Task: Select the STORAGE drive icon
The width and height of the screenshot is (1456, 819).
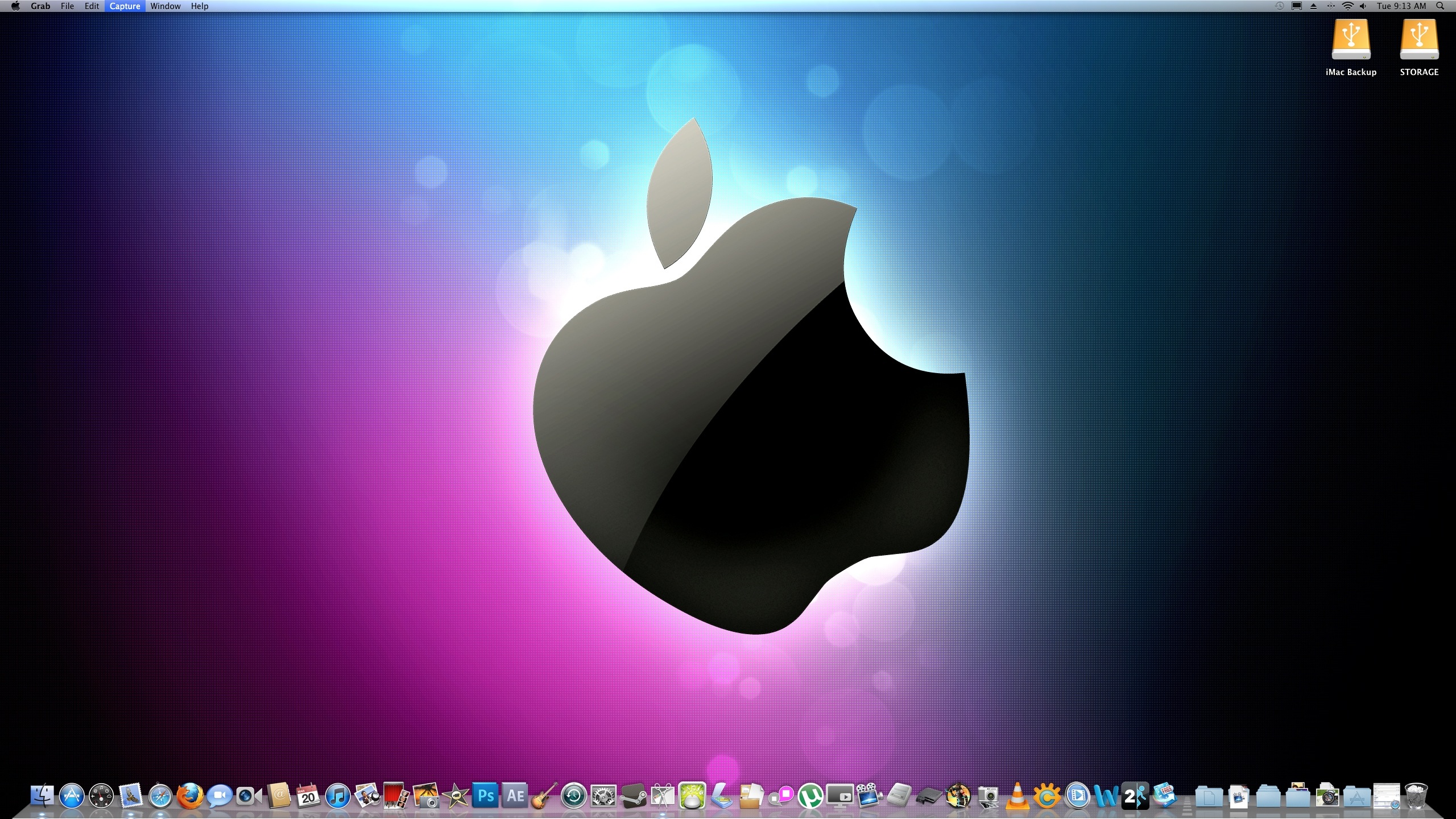Action: point(1419,40)
